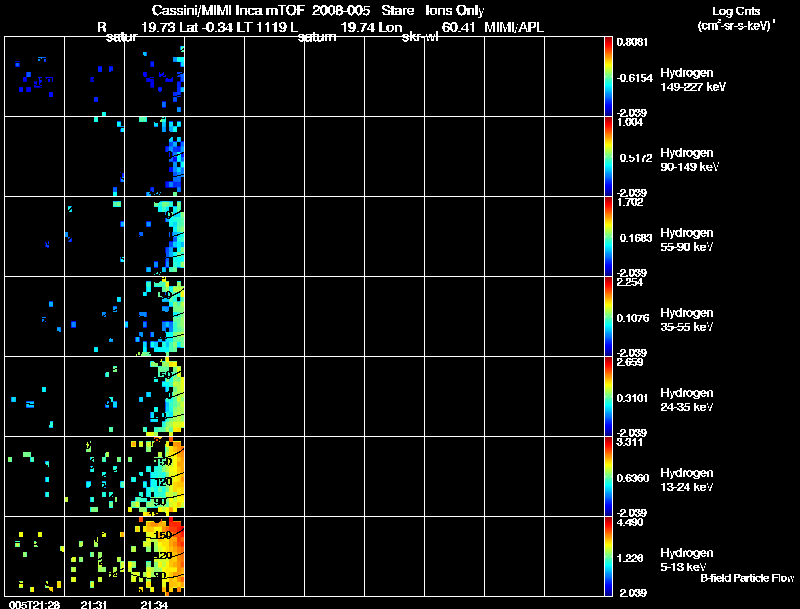This screenshot has height=609, width=800.
Task: Open the 5-13 keV image at 21:34
Action: click(x=155, y=556)
